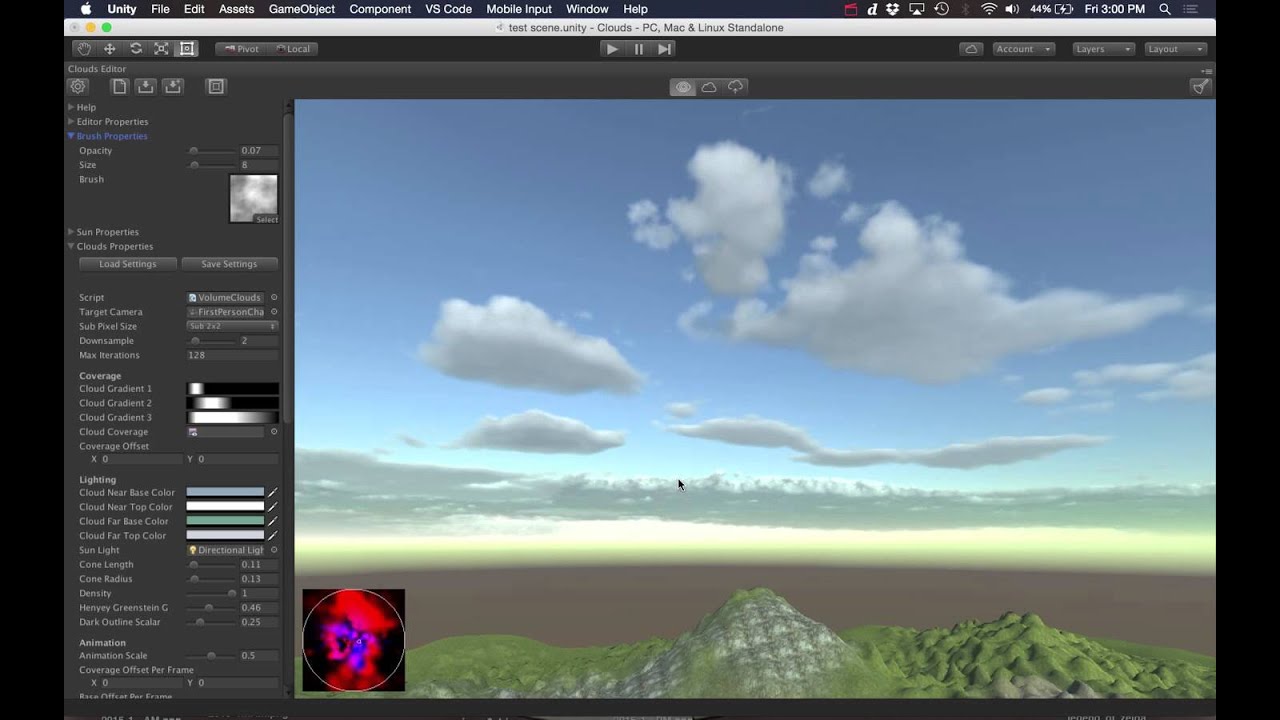
Task: Click the Density slider handle
Action: (232, 593)
